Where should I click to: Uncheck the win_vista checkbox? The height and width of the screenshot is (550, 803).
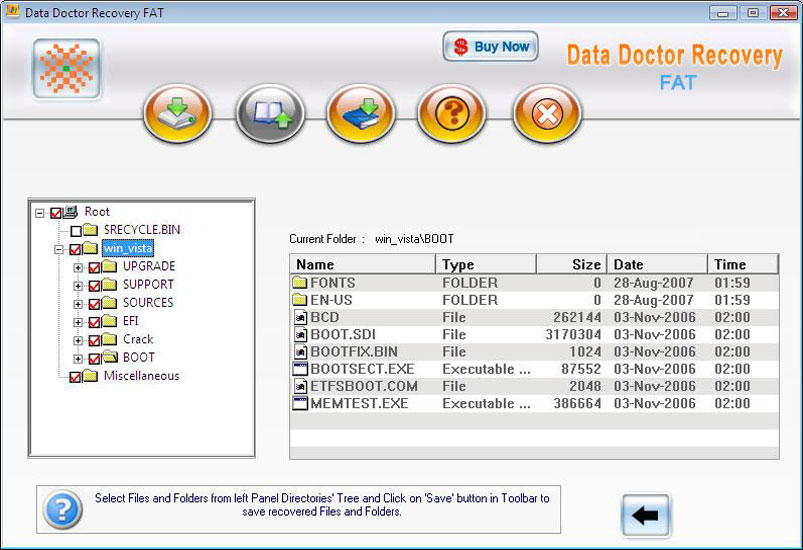75,249
